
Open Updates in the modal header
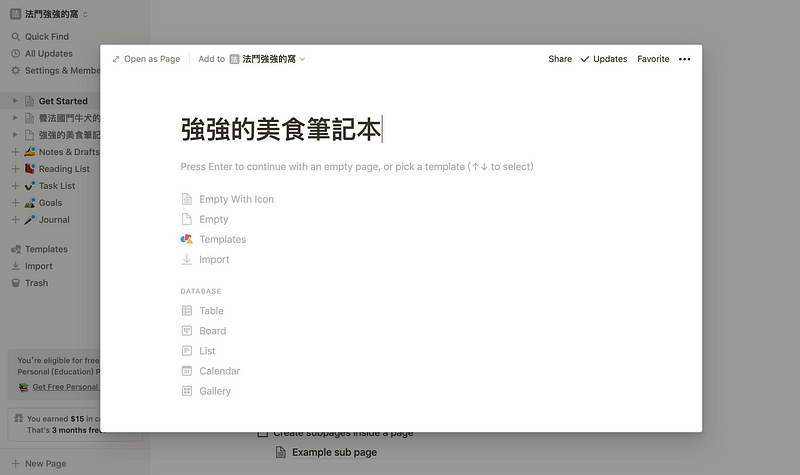coord(604,59)
